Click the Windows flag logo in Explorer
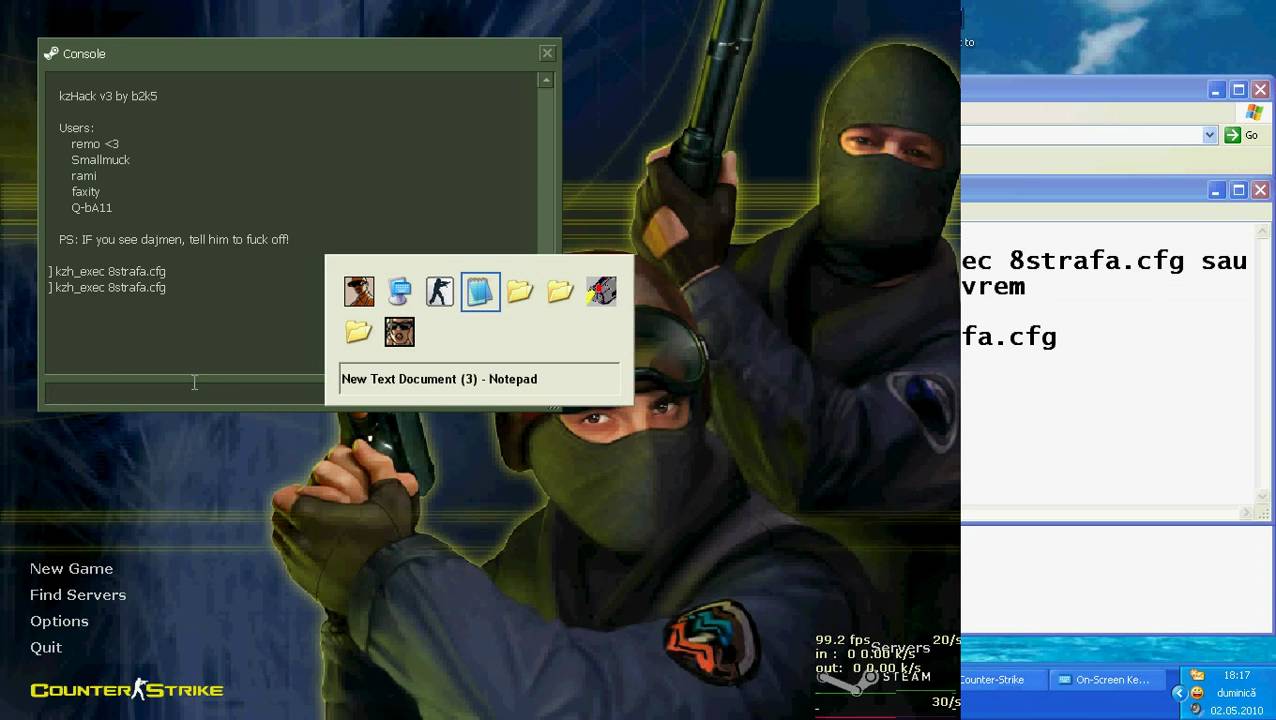Screen dimensions: 1276x720 [x=1254, y=112]
